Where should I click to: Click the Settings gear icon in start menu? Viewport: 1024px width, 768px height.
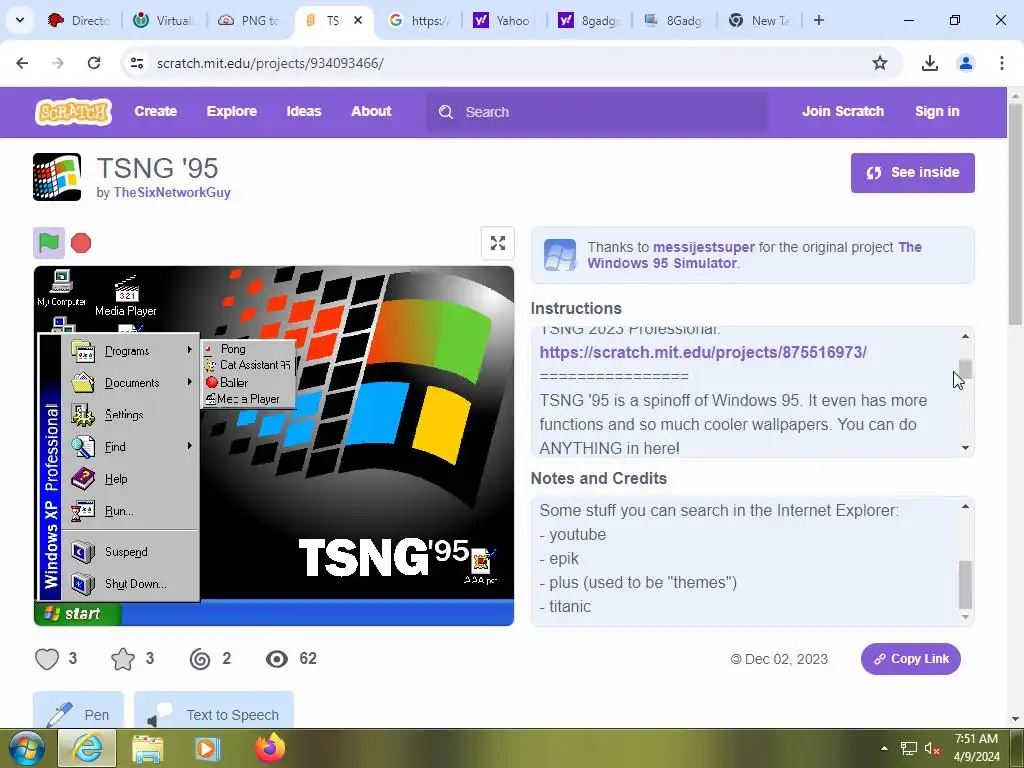[83, 415]
